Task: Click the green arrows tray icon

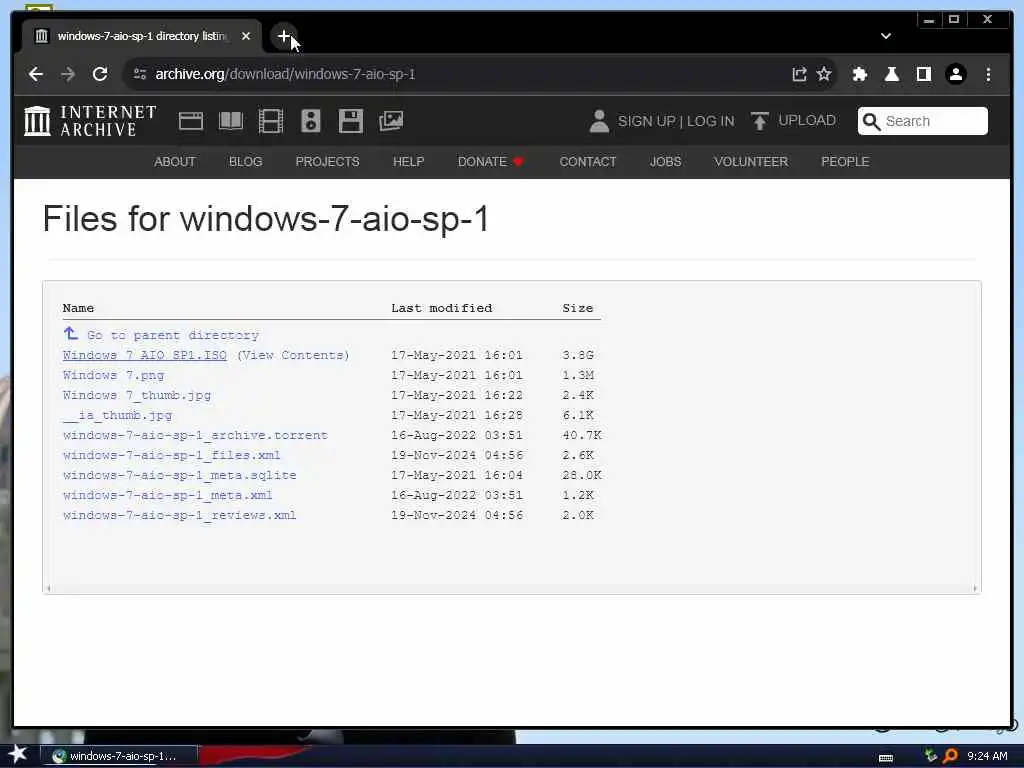Action: click(x=931, y=756)
